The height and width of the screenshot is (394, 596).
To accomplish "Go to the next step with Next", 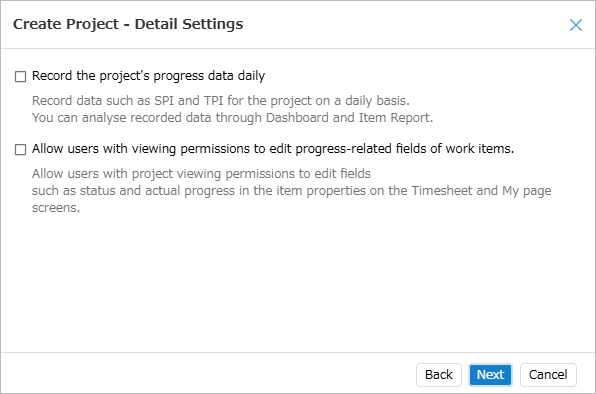I will [x=490, y=375].
